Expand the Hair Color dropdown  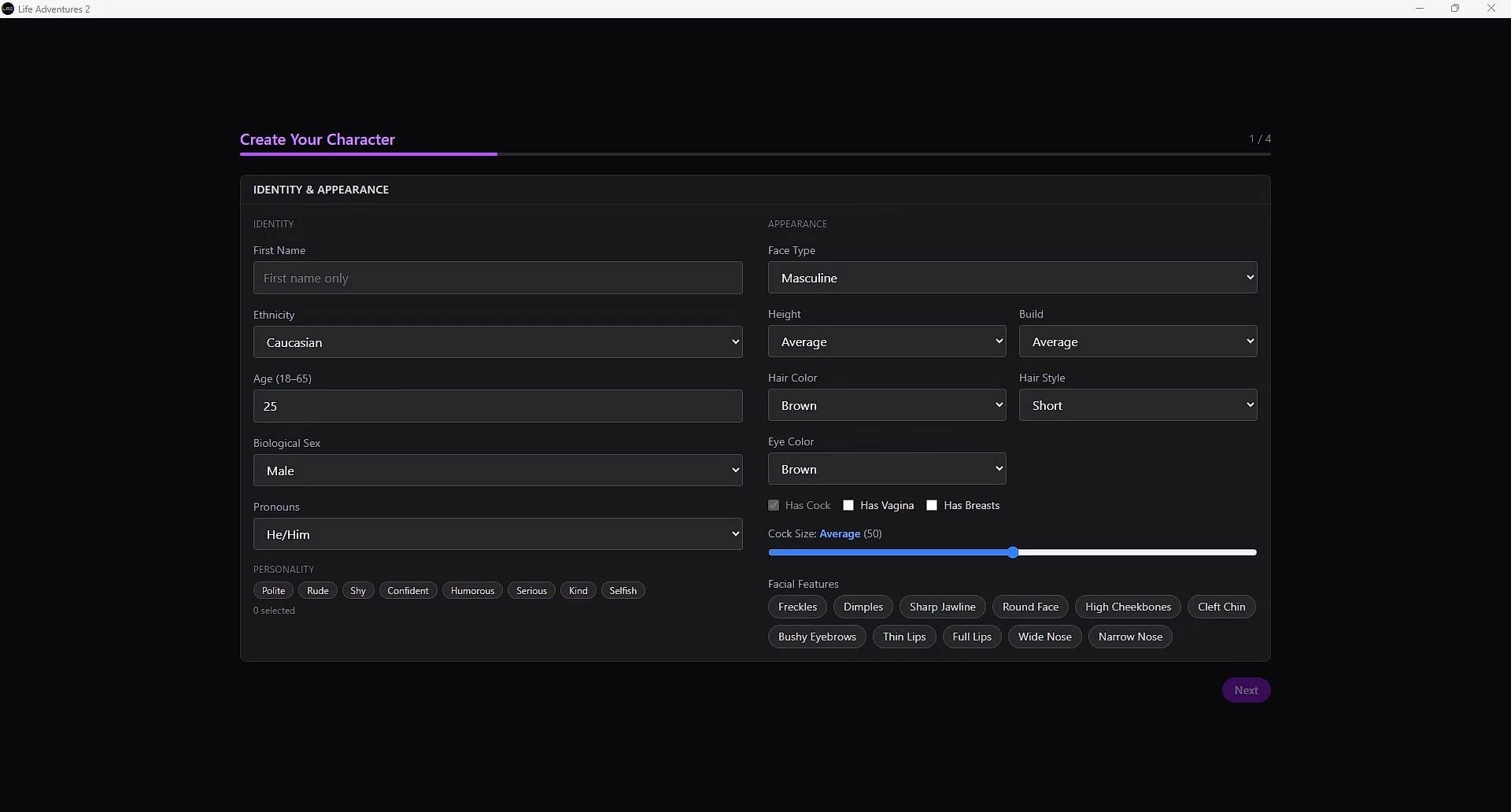[887, 405]
